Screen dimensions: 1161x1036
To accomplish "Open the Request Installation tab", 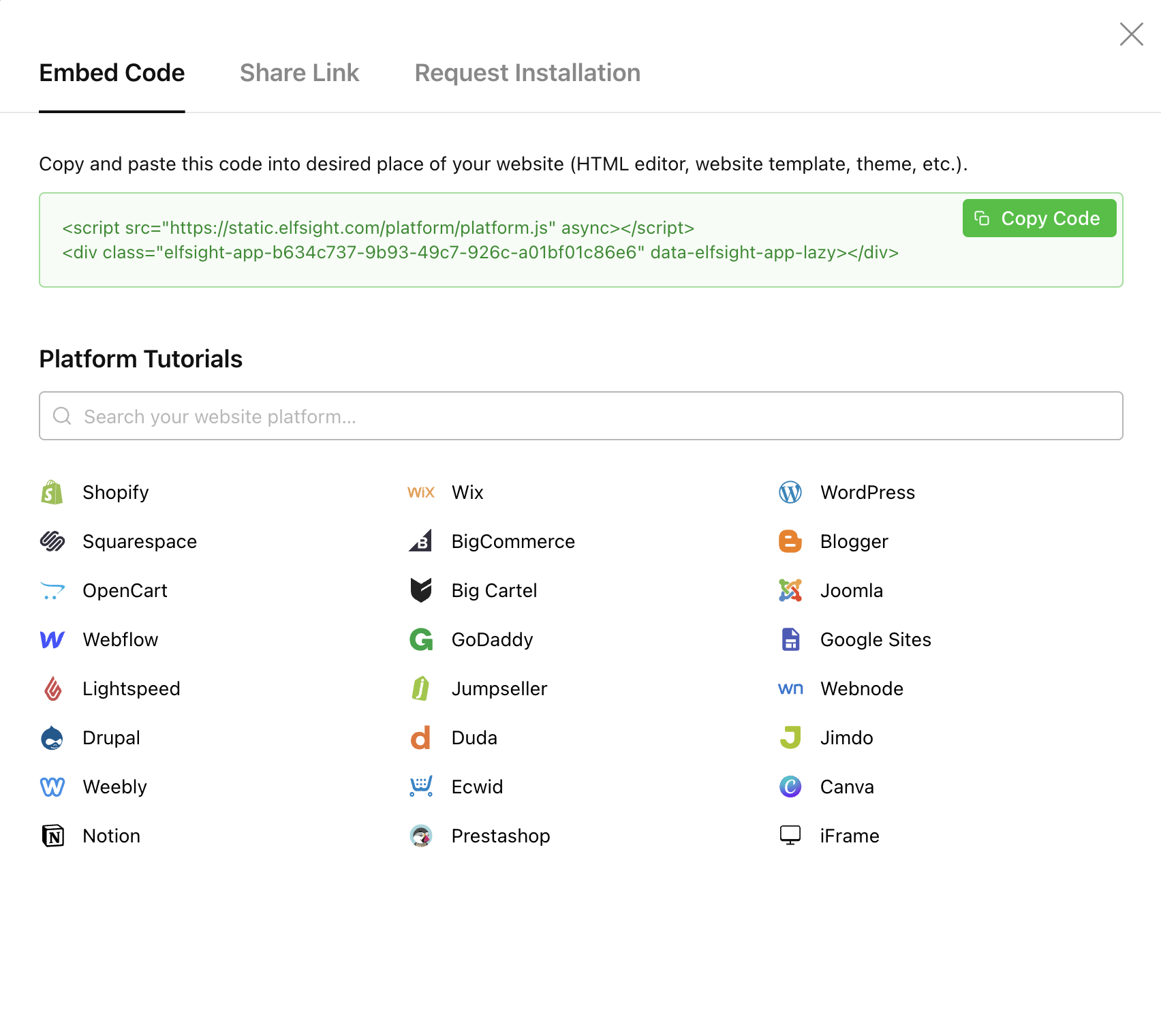I will tap(527, 73).
